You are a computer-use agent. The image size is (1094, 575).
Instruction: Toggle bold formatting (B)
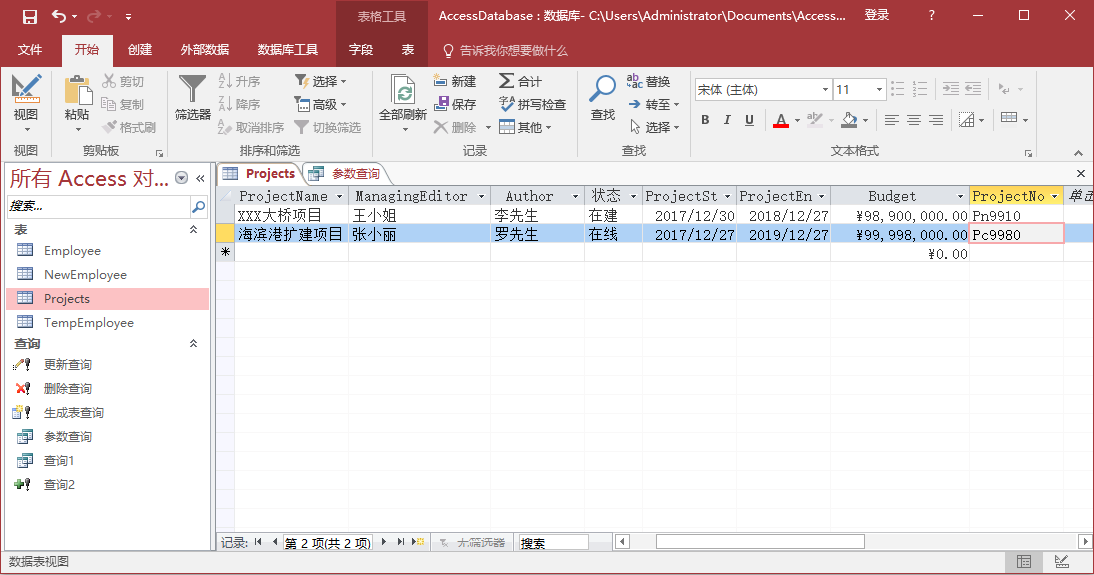[704, 120]
